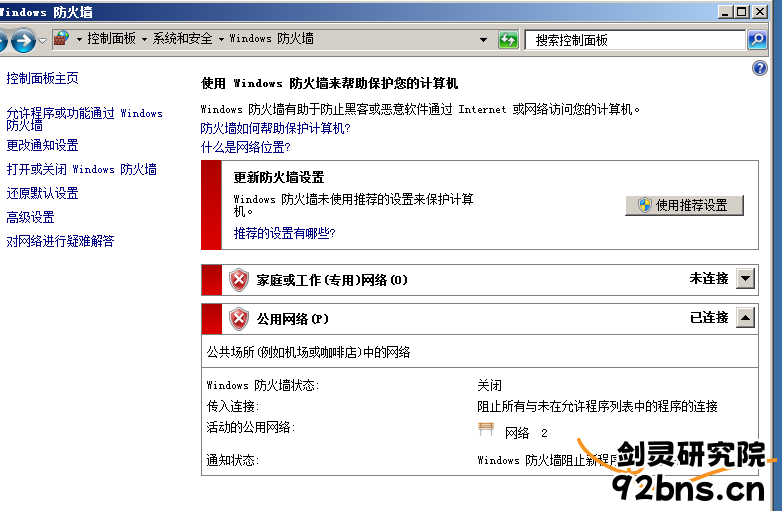Image resolution: width=782 pixels, height=511 pixels.
Task: Select the 系统和安全 breadcrumb
Action: pos(183,38)
